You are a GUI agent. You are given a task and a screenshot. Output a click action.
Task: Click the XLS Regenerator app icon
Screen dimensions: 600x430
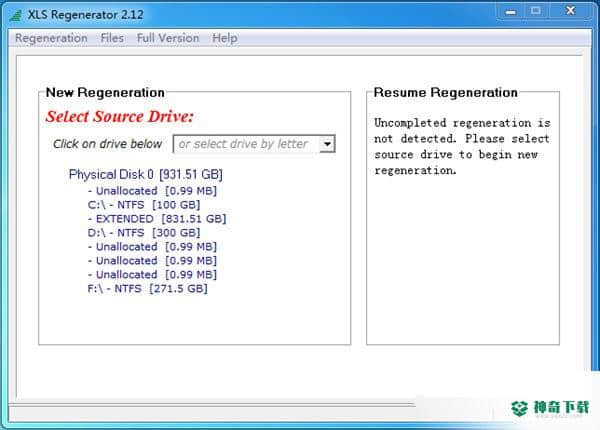[x=15, y=15]
